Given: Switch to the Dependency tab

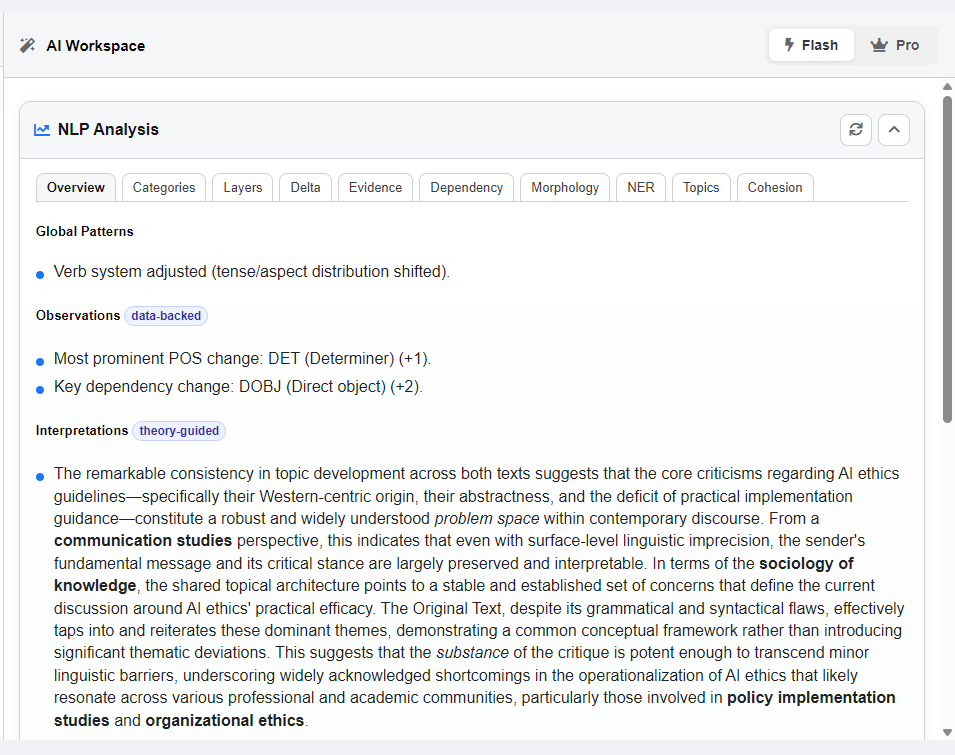Looking at the screenshot, I should coord(466,188).
